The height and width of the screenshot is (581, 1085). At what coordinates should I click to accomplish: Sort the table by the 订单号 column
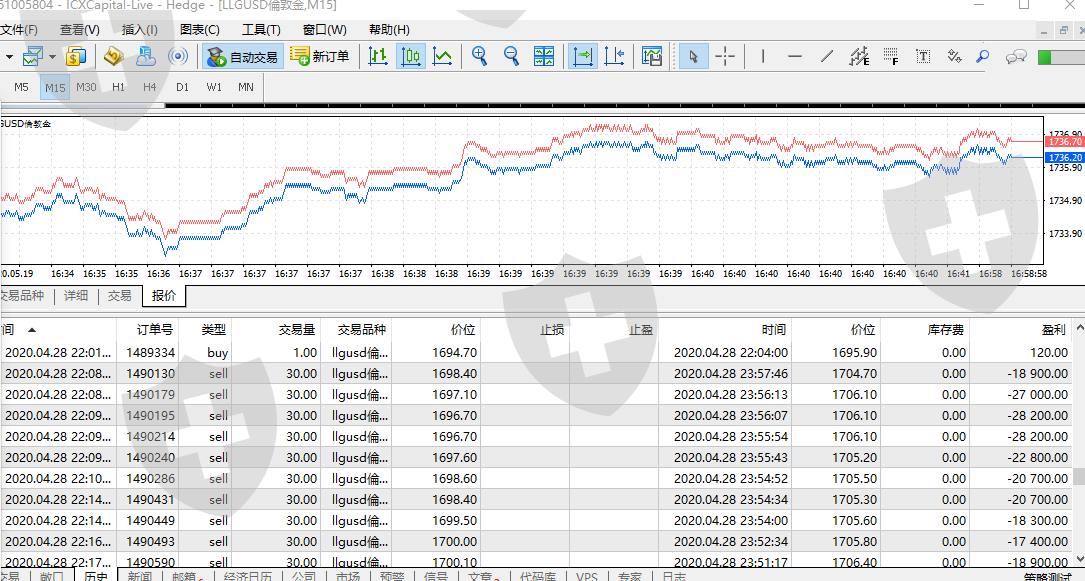click(155, 329)
